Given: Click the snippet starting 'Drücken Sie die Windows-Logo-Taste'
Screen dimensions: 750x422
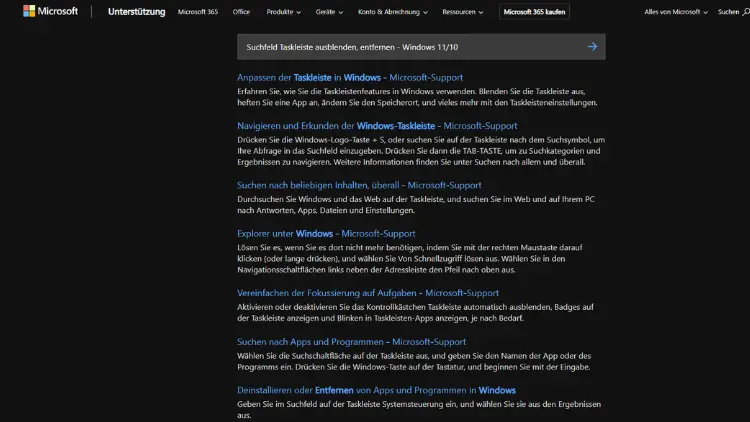Looking at the screenshot, I should [421, 151].
